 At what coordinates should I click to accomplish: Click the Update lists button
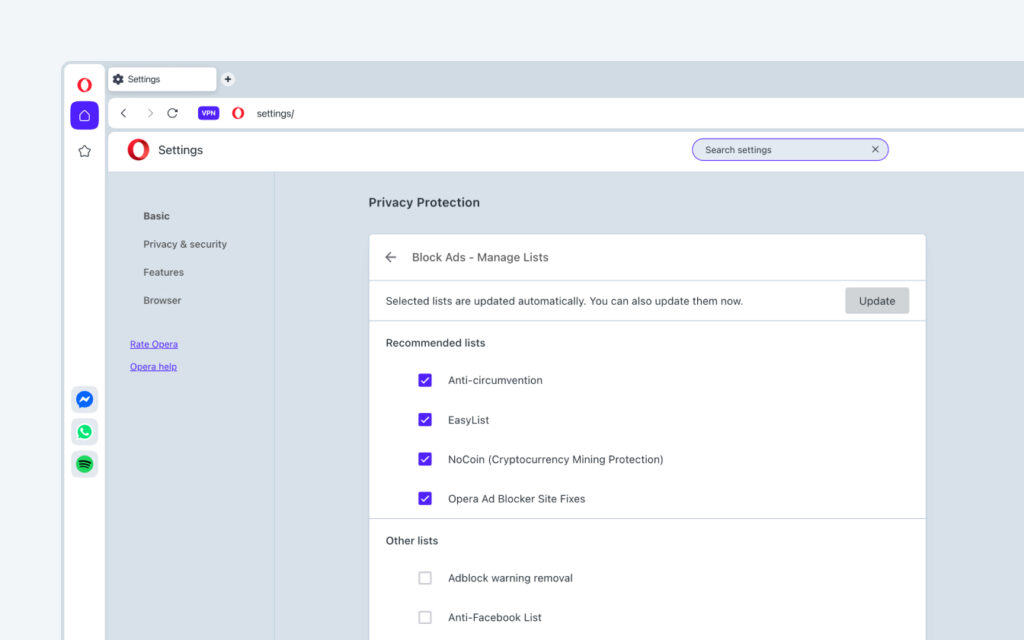876,300
